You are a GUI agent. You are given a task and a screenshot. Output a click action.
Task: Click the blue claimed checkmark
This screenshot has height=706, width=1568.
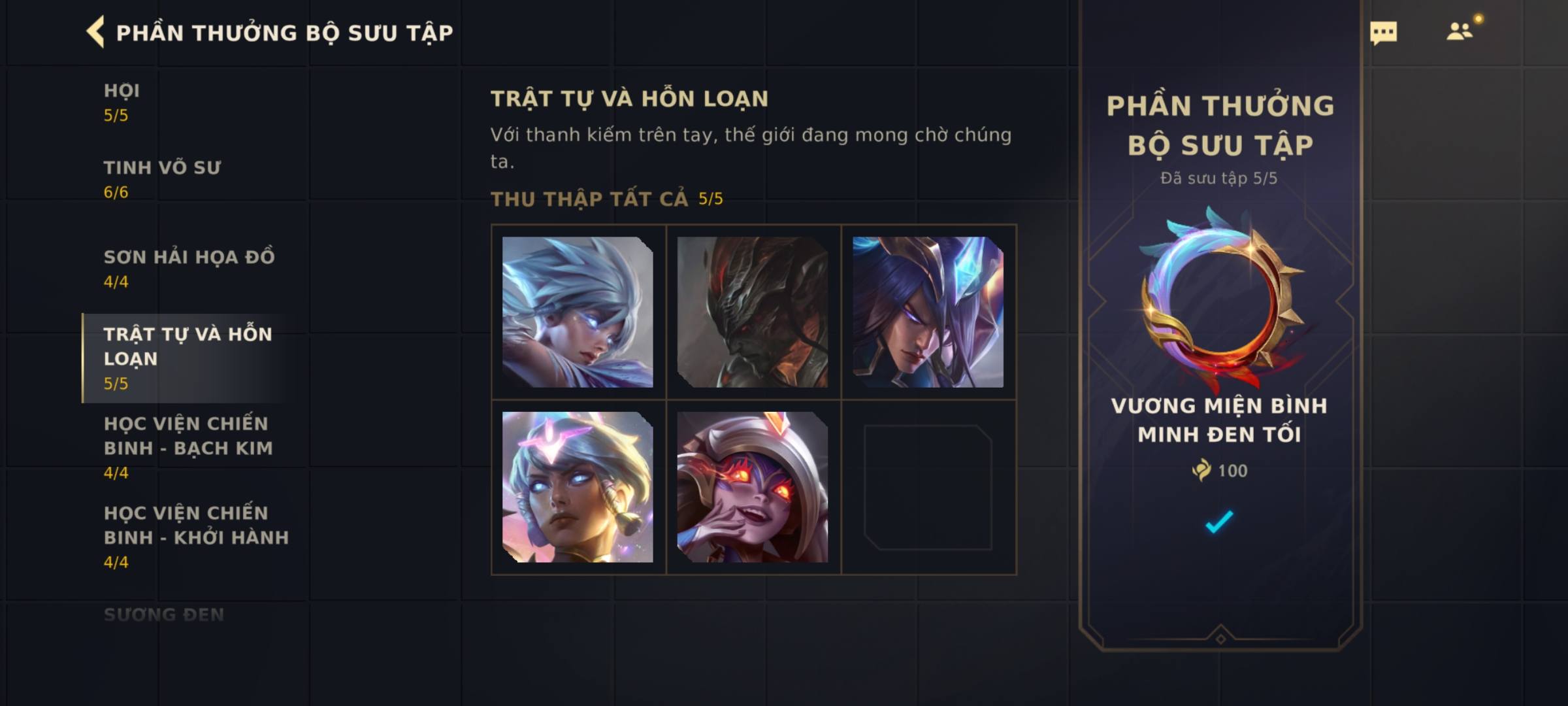[1219, 521]
